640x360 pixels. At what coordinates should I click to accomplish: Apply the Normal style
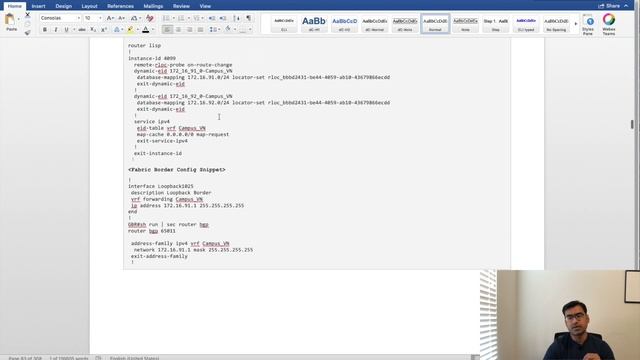[435, 24]
